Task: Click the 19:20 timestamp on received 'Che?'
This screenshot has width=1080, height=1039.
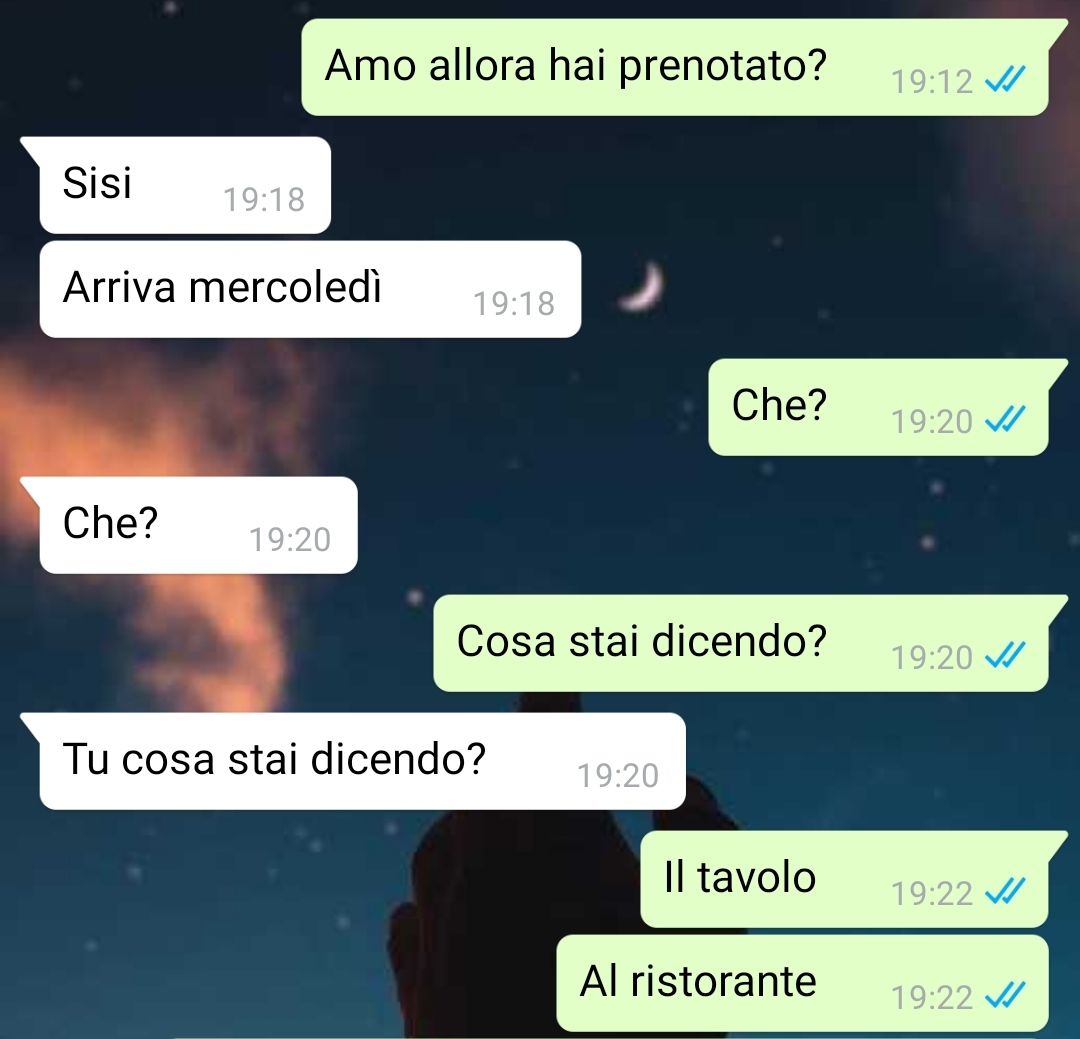Action: click(290, 540)
